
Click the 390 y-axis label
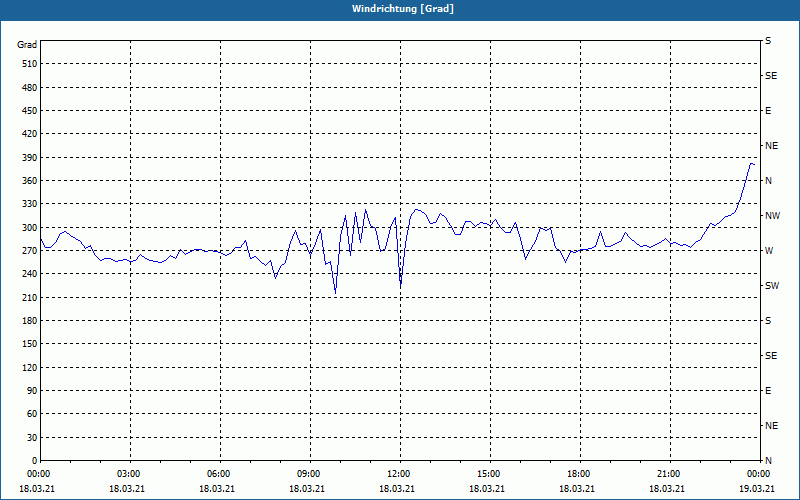pos(30,157)
